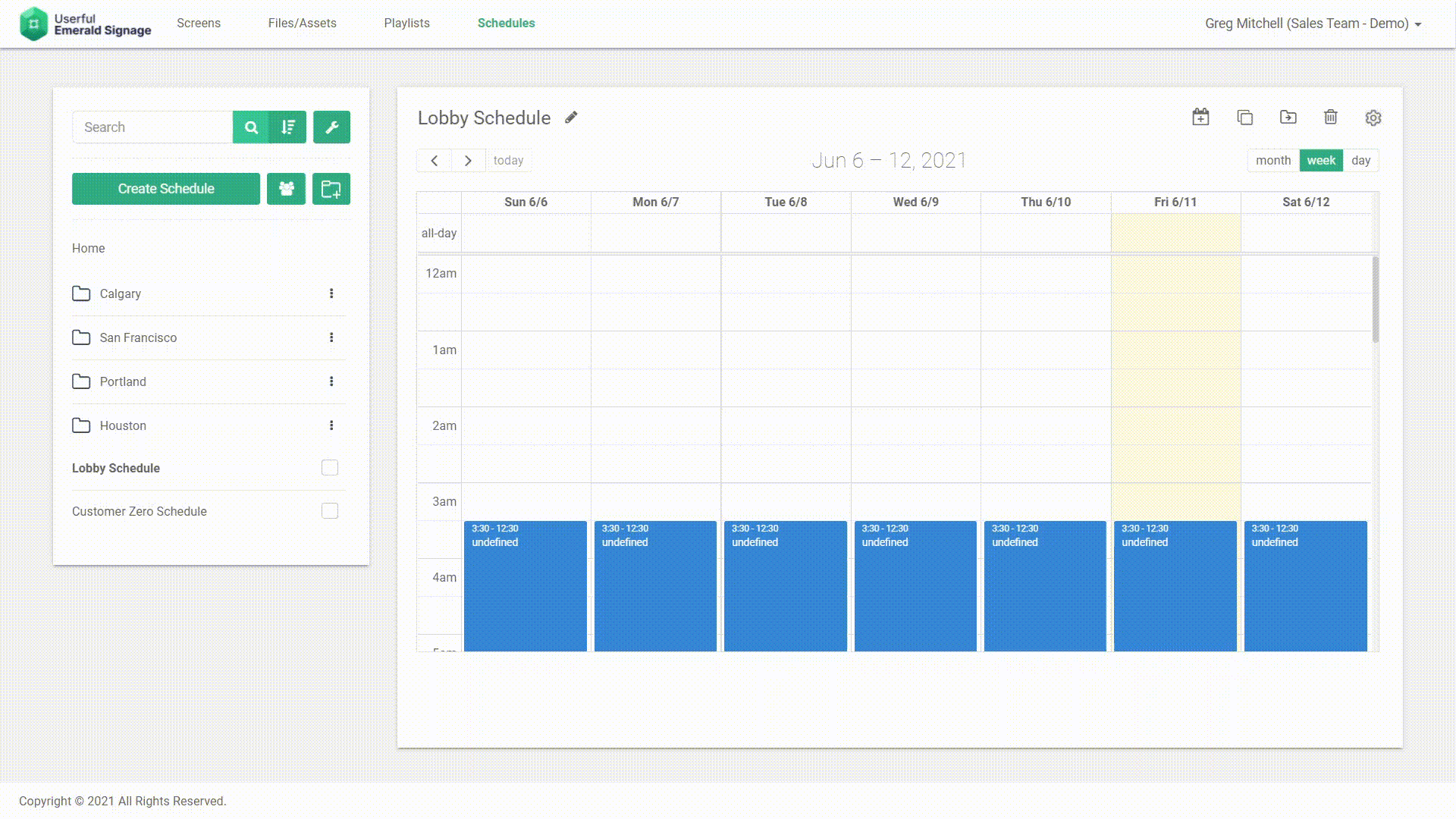Click the Fri 6/11 column header
1456x819 pixels.
point(1175,202)
